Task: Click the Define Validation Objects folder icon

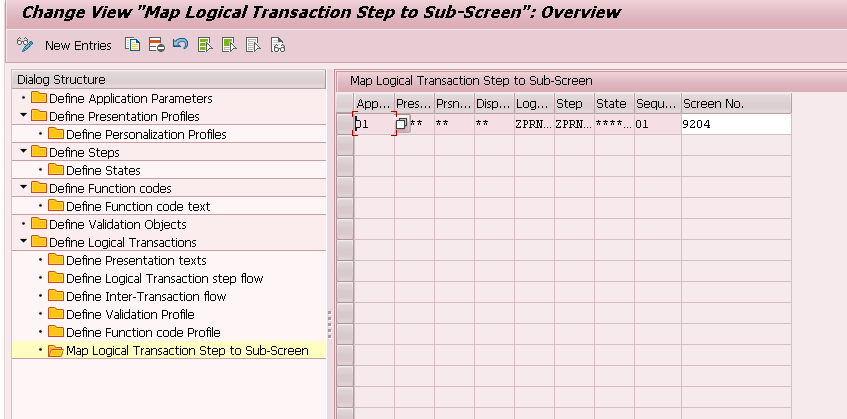Action: tap(39, 224)
